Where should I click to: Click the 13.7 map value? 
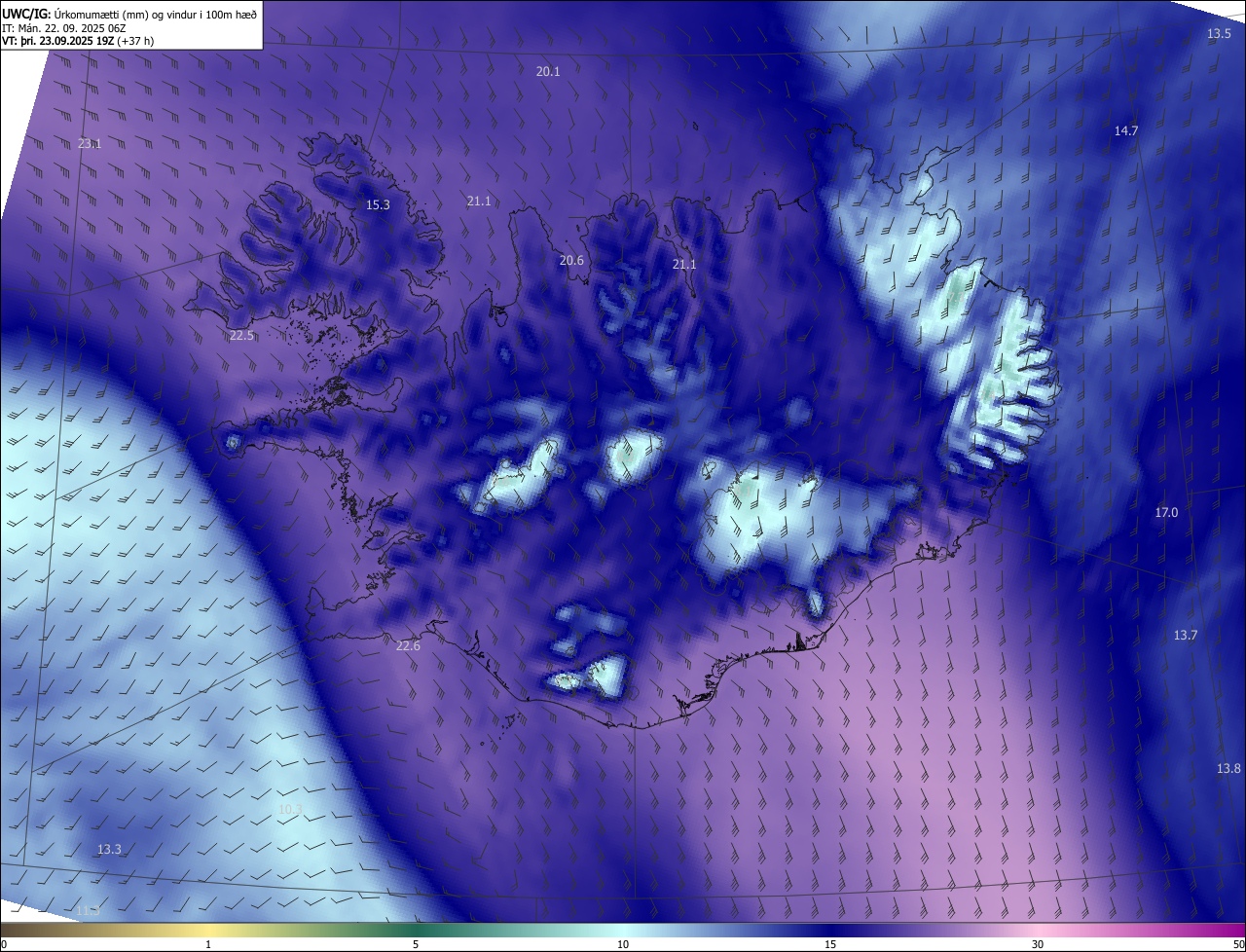pos(1185,635)
